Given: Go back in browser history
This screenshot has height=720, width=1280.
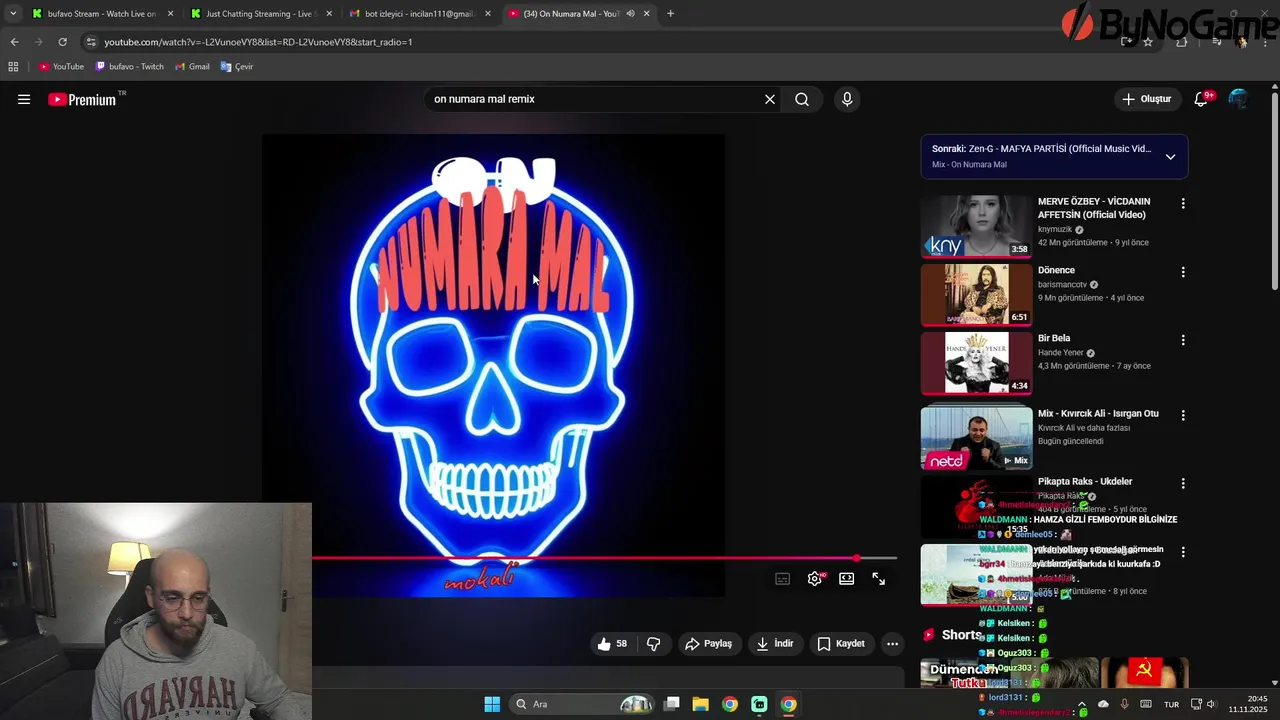Looking at the screenshot, I should click(x=14, y=42).
